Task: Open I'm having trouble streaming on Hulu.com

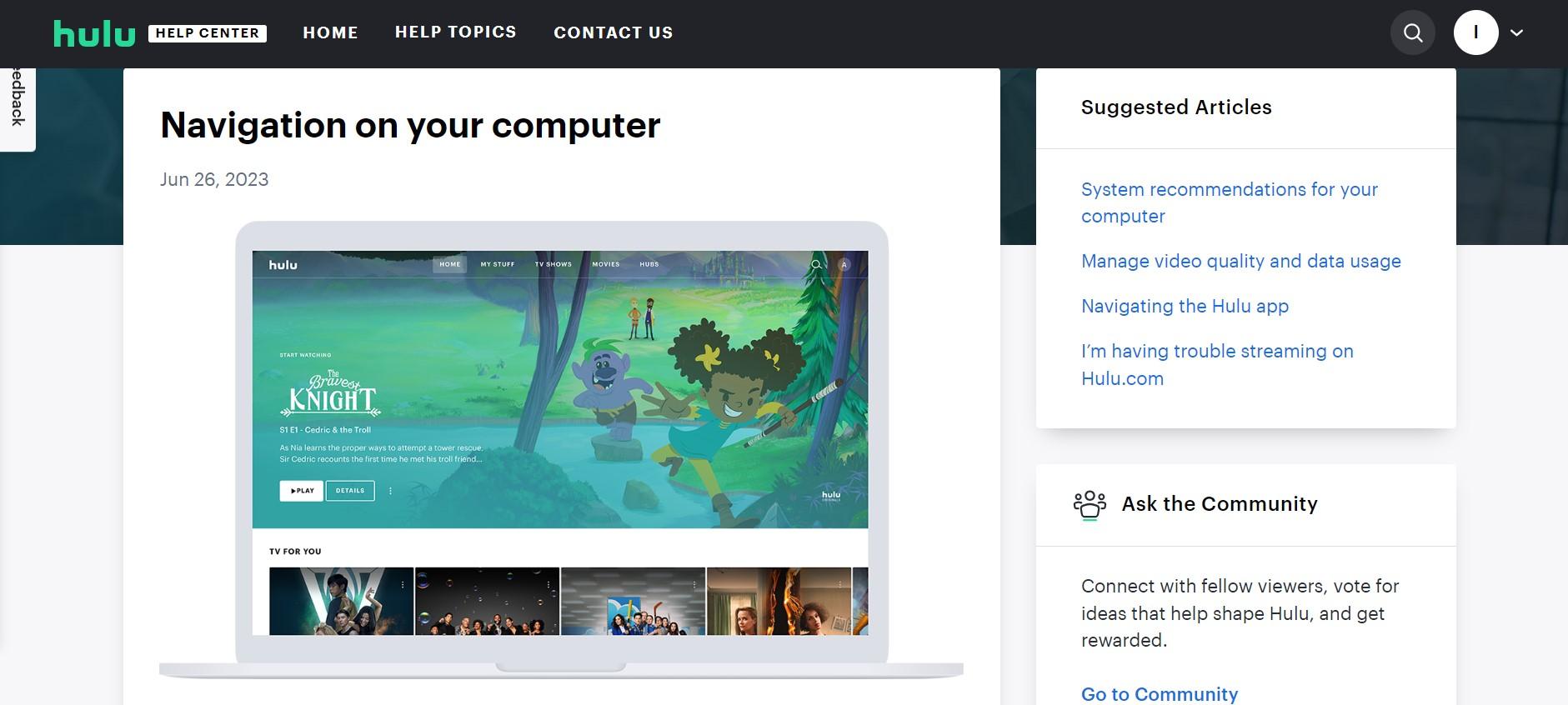Action: 1217,364
